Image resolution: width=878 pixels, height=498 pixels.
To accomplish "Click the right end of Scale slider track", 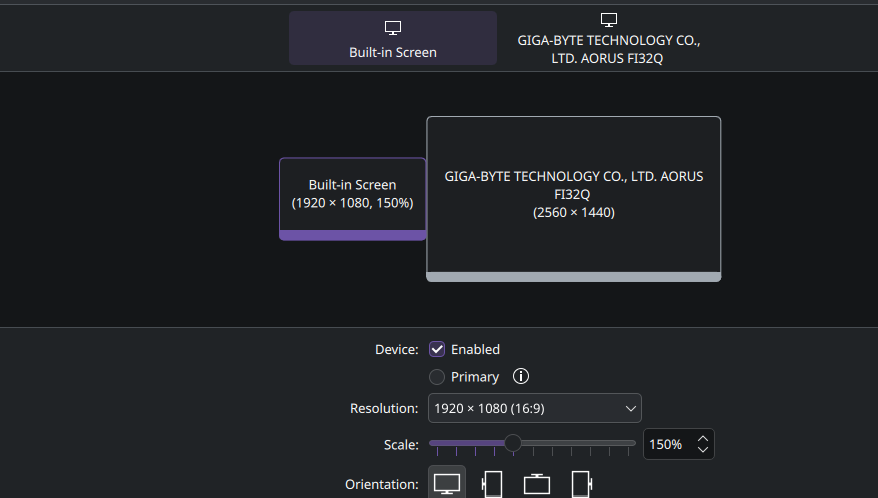I will (x=632, y=443).
